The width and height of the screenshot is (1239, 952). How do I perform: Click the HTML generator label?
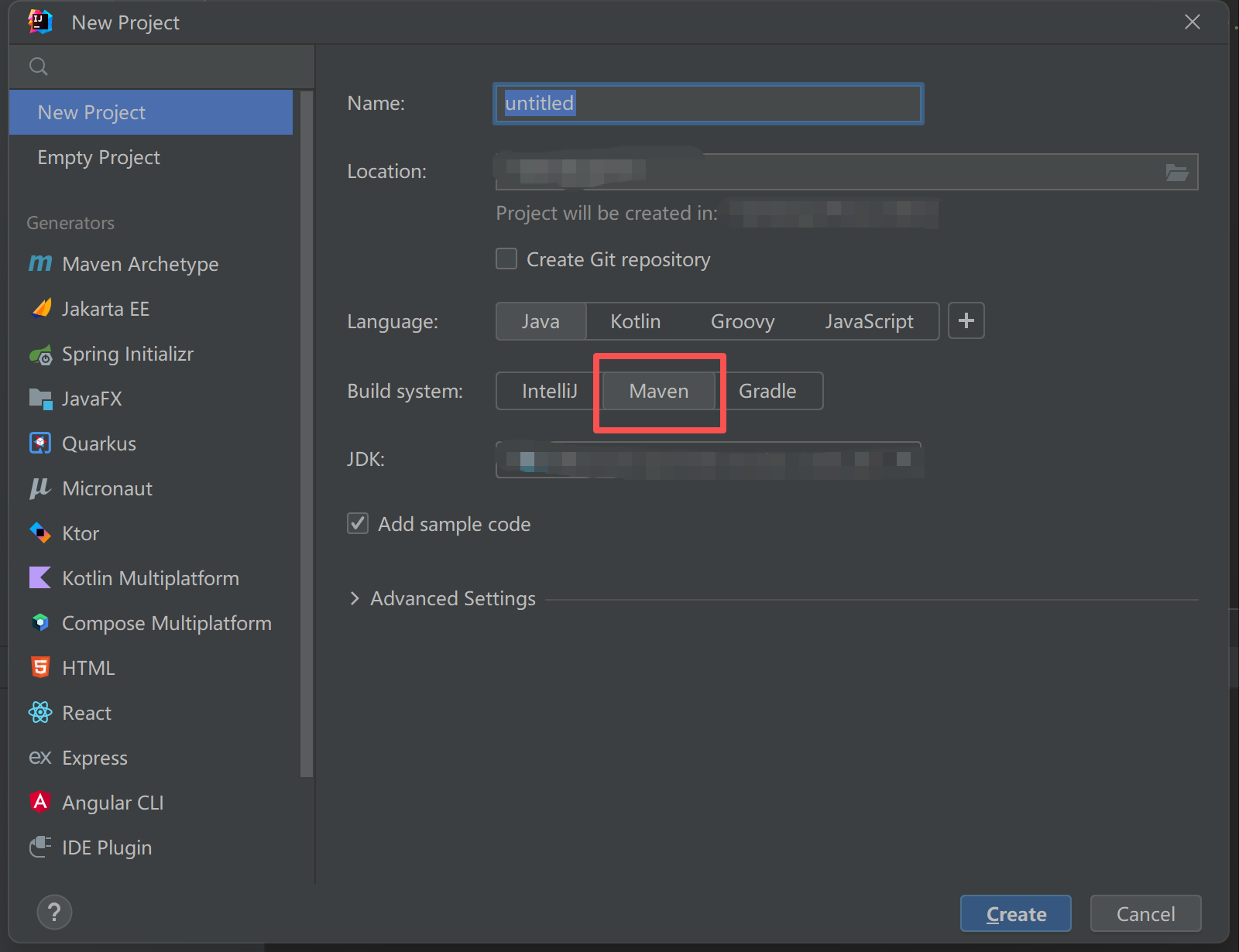click(88, 668)
